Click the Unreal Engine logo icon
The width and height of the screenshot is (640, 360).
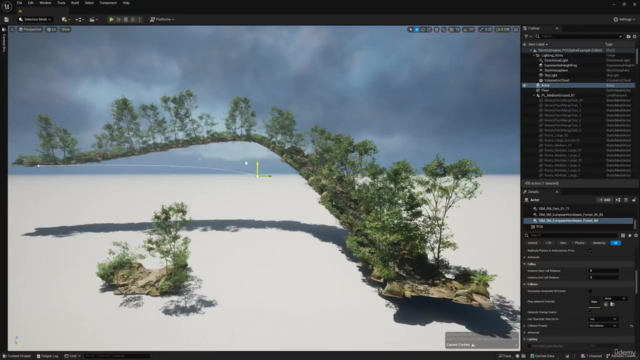(x=7, y=7)
